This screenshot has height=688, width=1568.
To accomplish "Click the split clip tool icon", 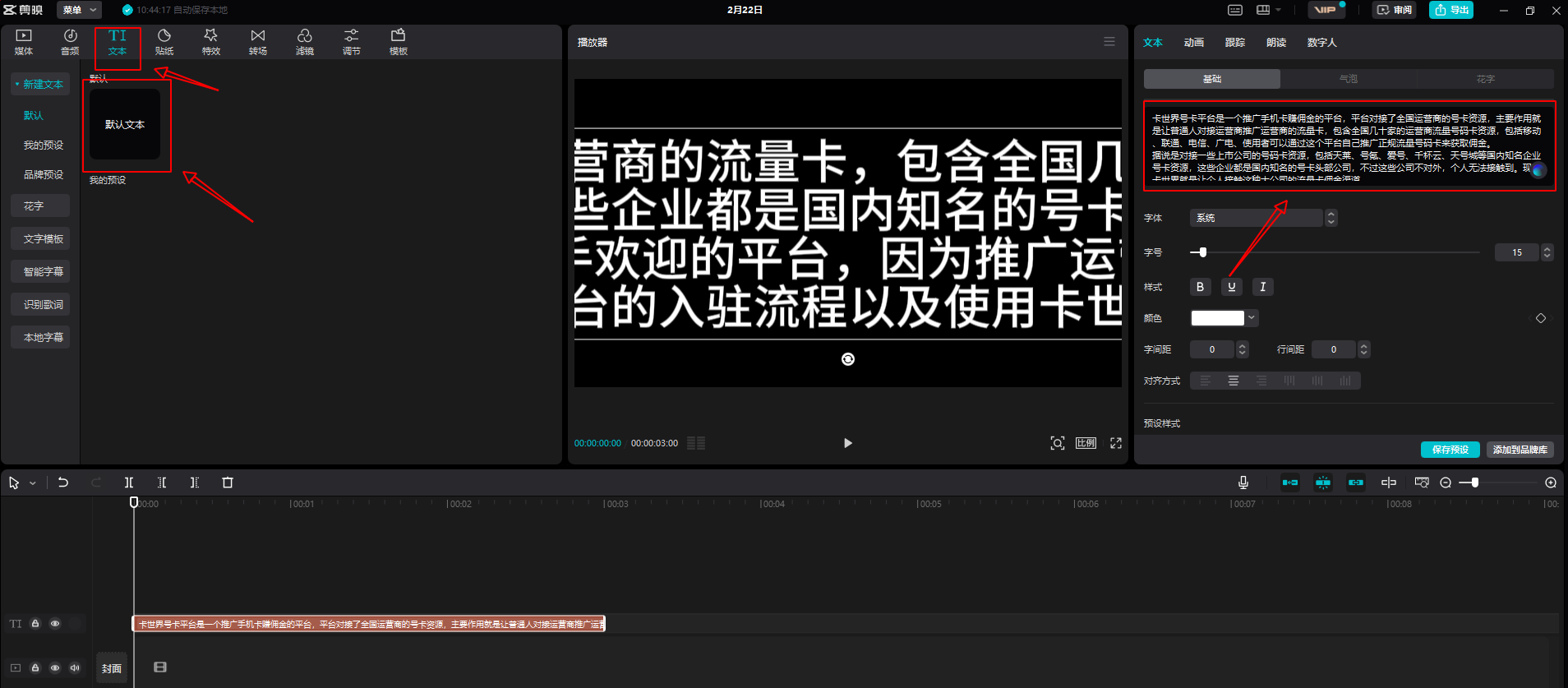I will [x=129, y=483].
